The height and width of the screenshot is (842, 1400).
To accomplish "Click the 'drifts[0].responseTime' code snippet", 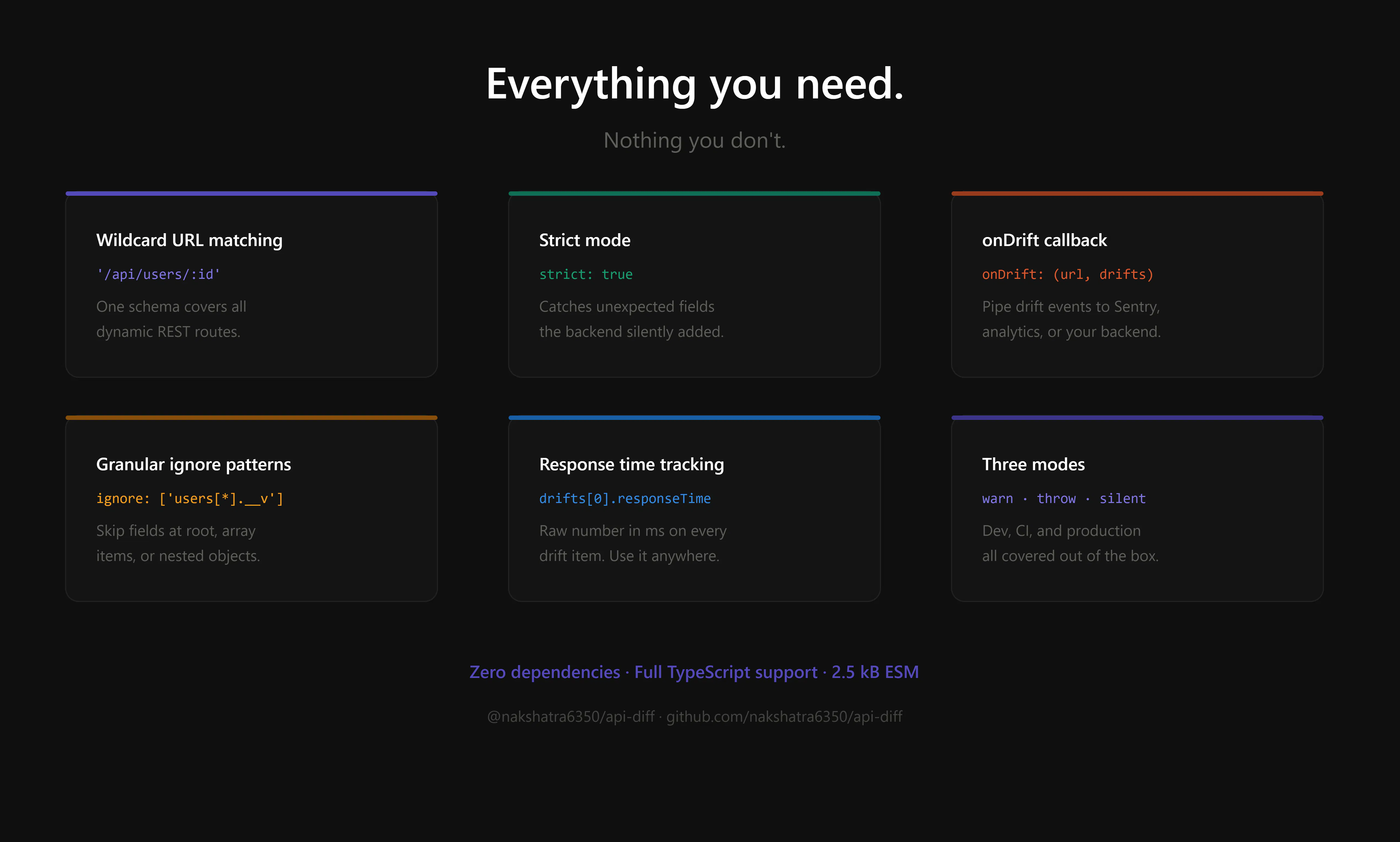I will coord(625,499).
